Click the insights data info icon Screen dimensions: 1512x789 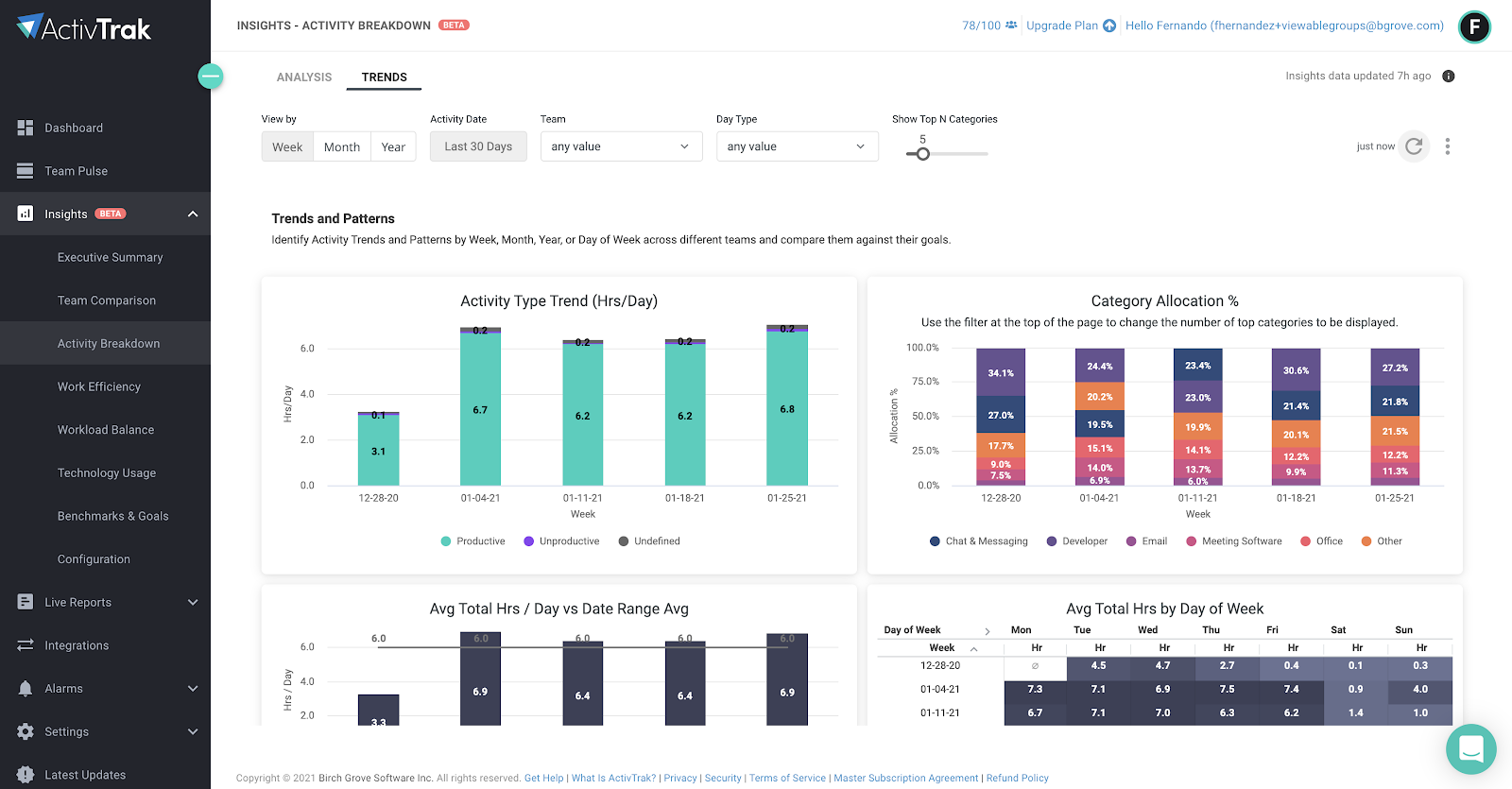click(1449, 77)
